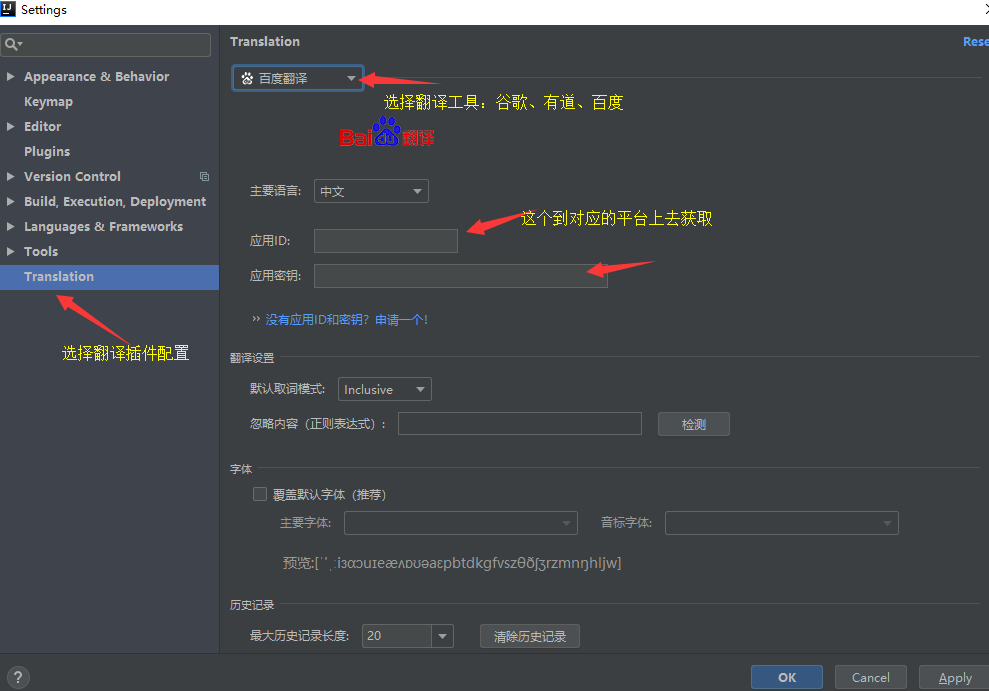Open the 音标字体 font dropdown
This screenshot has height=691, width=989.
point(781,523)
